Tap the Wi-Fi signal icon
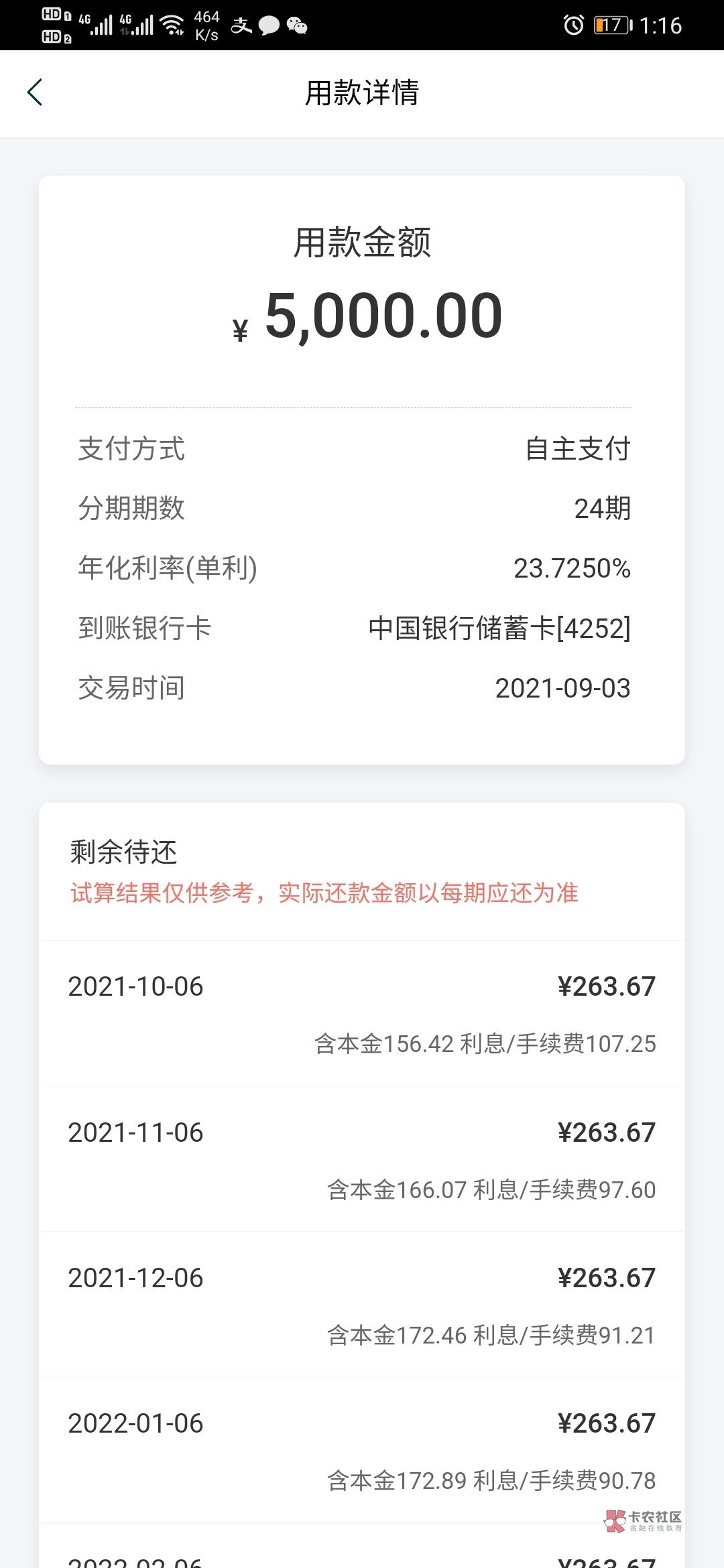The image size is (724, 1568). [174, 25]
